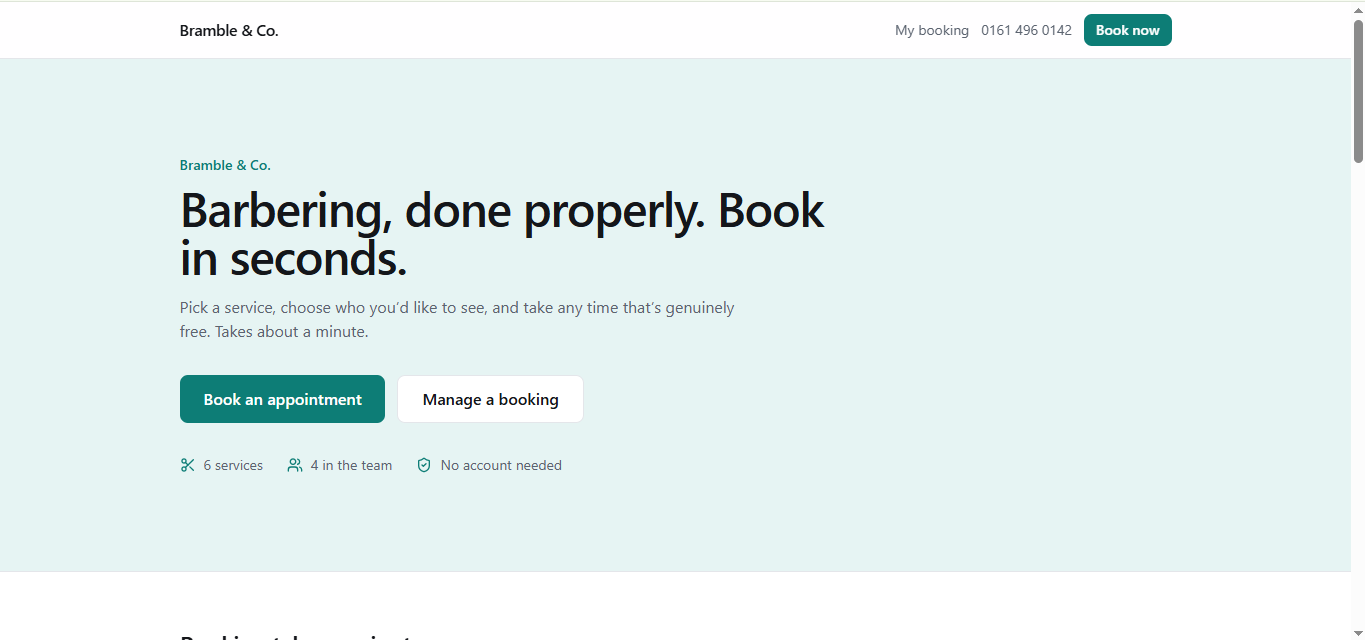Click the people icon beside 4 in the team
The height and width of the screenshot is (640, 1365).
click(x=295, y=465)
